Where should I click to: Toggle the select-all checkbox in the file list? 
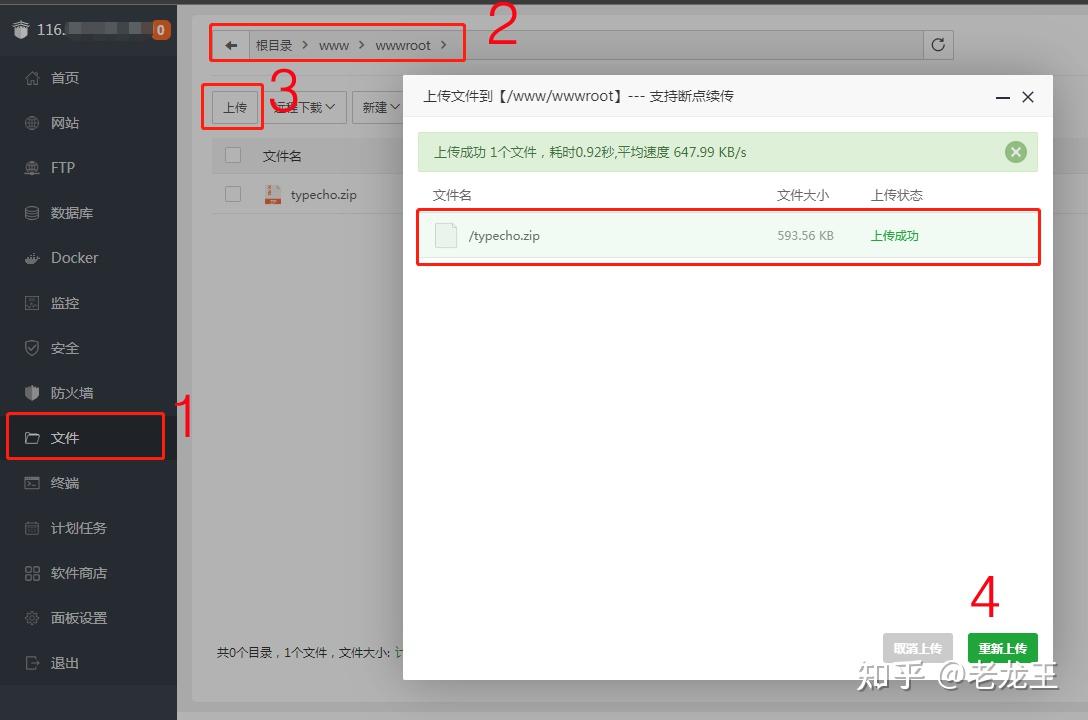[232, 155]
